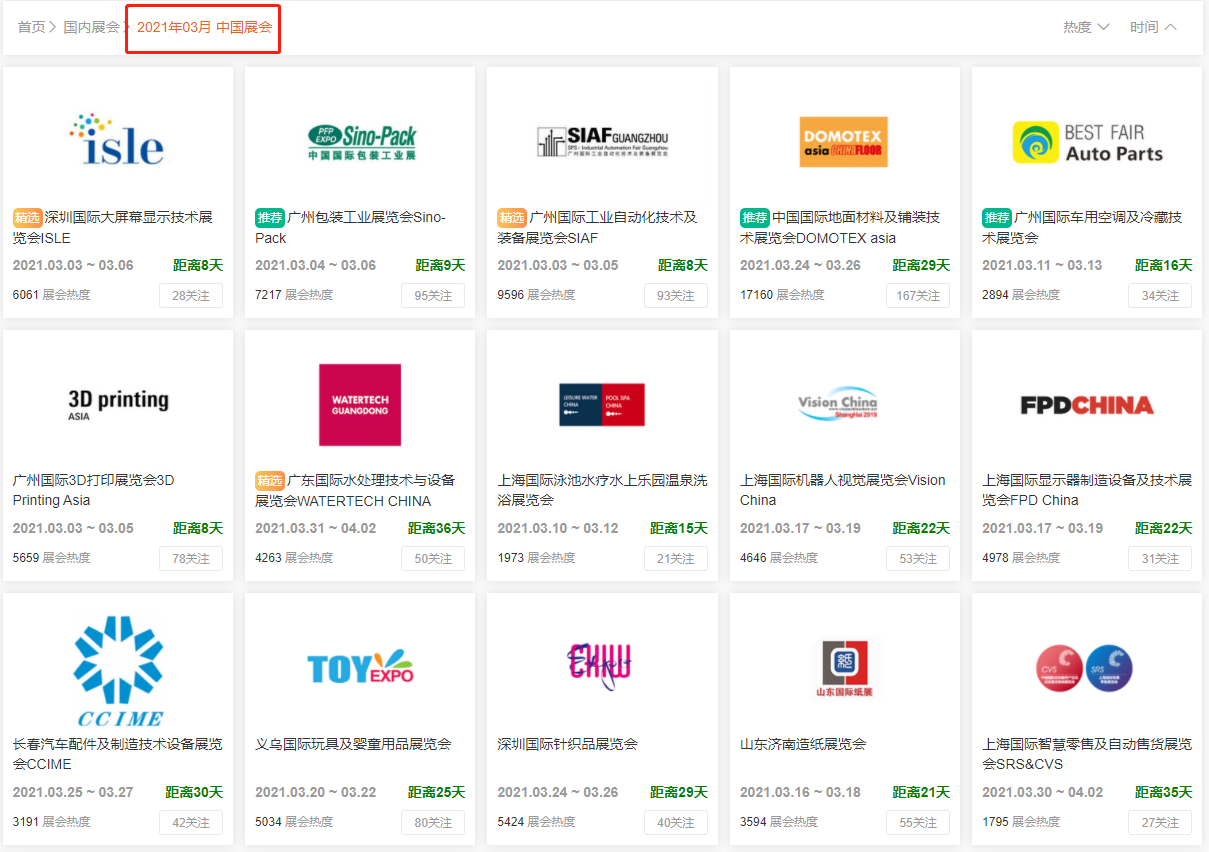The height and width of the screenshot is (852, 1209).
Task: Open the Best Fair Auto Parts logo
Action: click(x=1087, y=142)
